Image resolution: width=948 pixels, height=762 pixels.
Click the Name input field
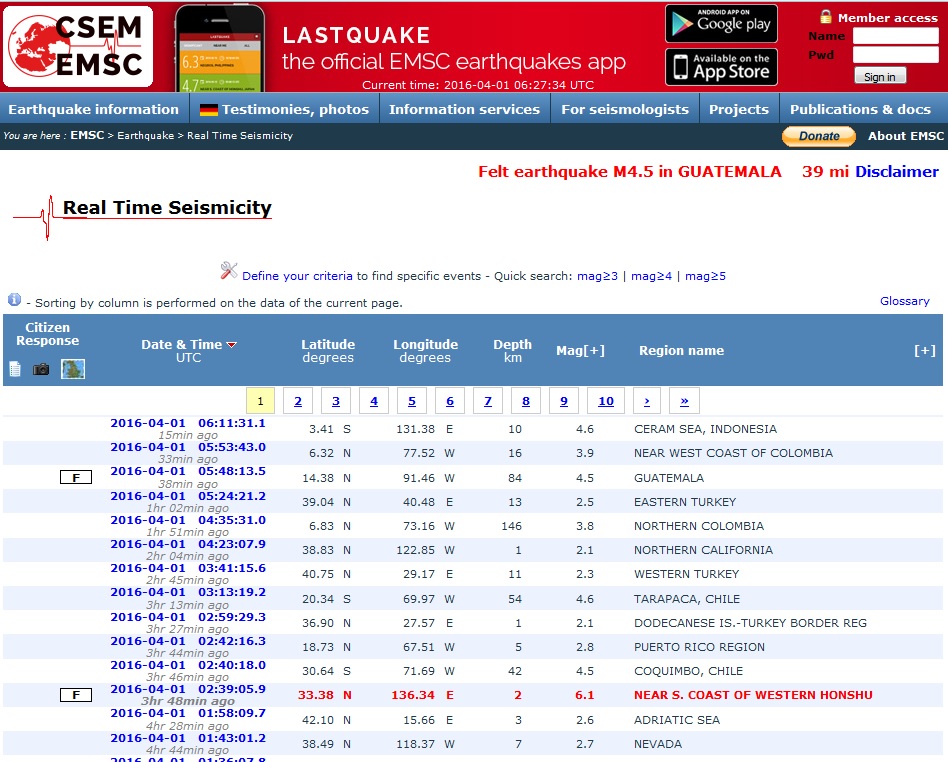(x=895, y=36)
